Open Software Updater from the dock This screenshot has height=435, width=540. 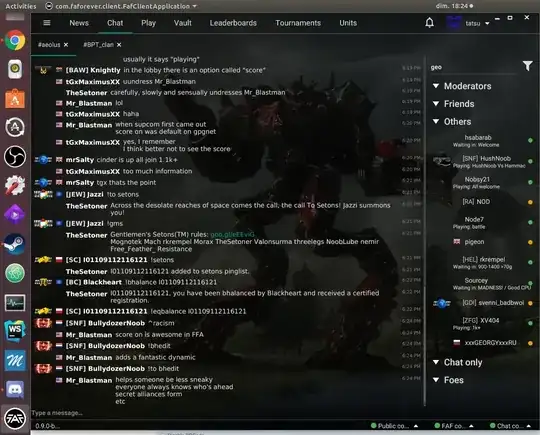pyautogui.click(x=15, y=127)
